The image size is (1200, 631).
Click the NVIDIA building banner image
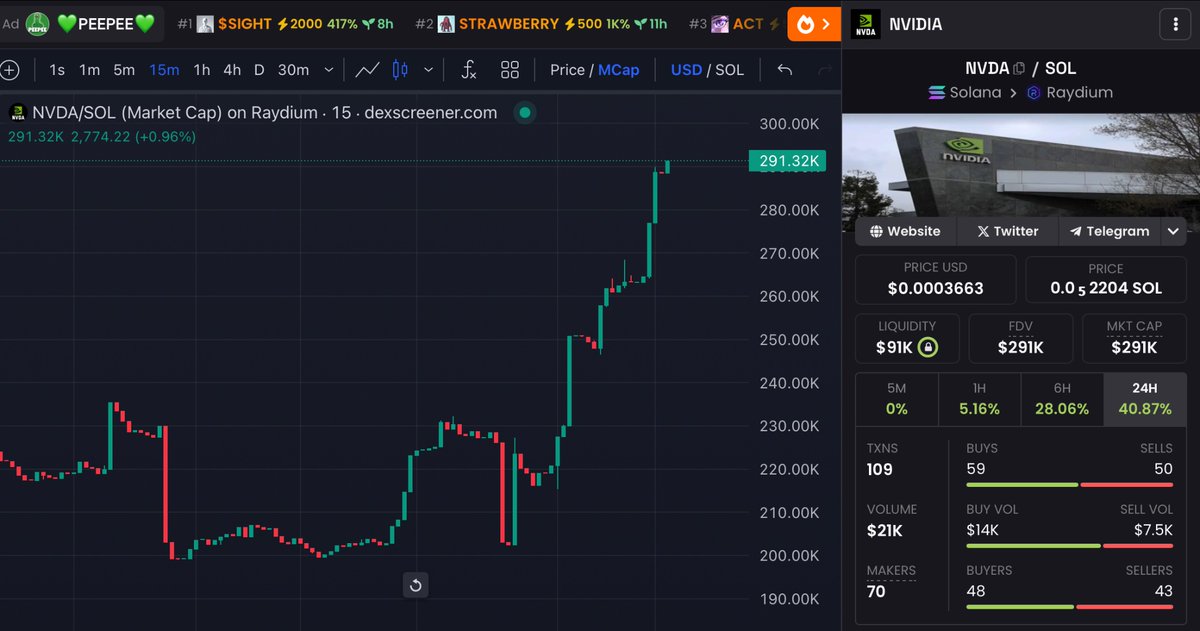(1021, 164)
